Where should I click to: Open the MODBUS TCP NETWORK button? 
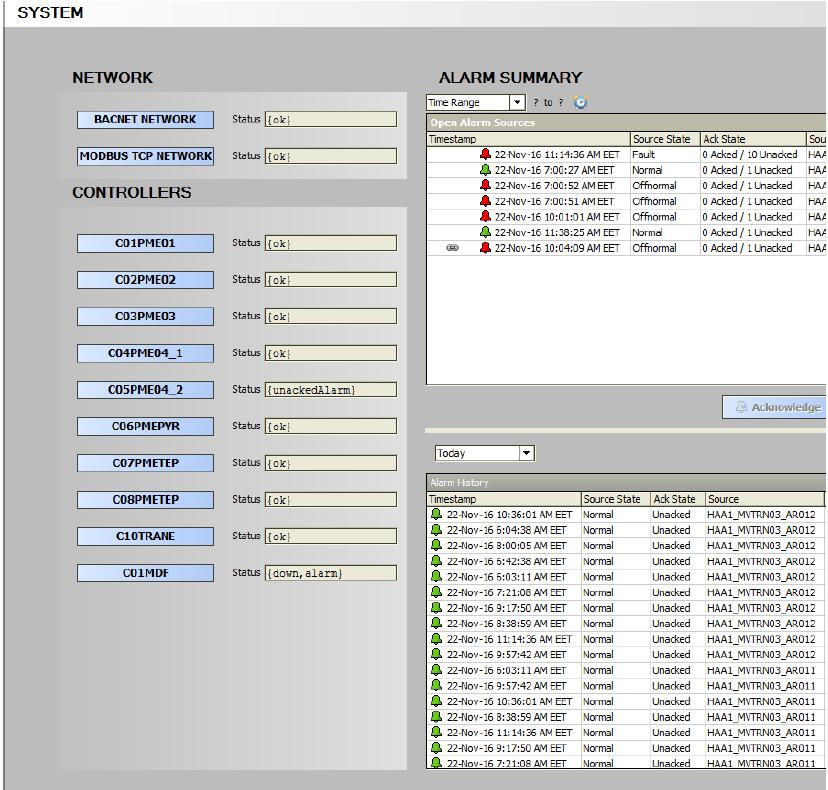point(145,156)
